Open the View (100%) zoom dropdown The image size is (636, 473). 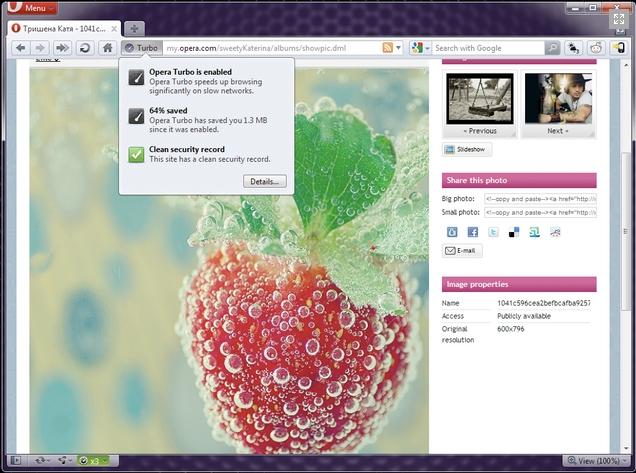pos(597,460)
